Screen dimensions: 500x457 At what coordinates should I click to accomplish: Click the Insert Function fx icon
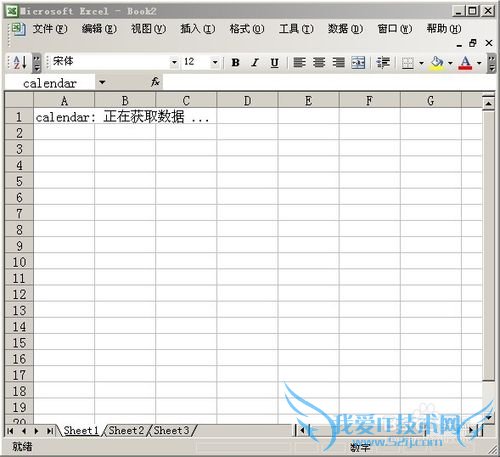pyautogui.click(x=155, y=82)
